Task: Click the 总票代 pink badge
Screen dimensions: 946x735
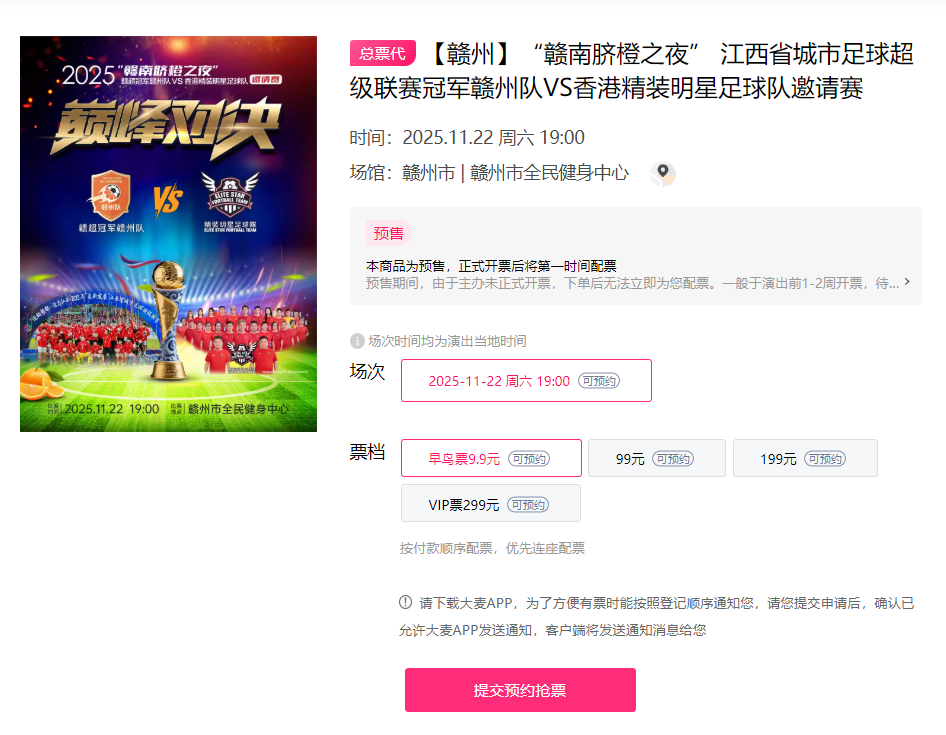Action: click(383, 53)
